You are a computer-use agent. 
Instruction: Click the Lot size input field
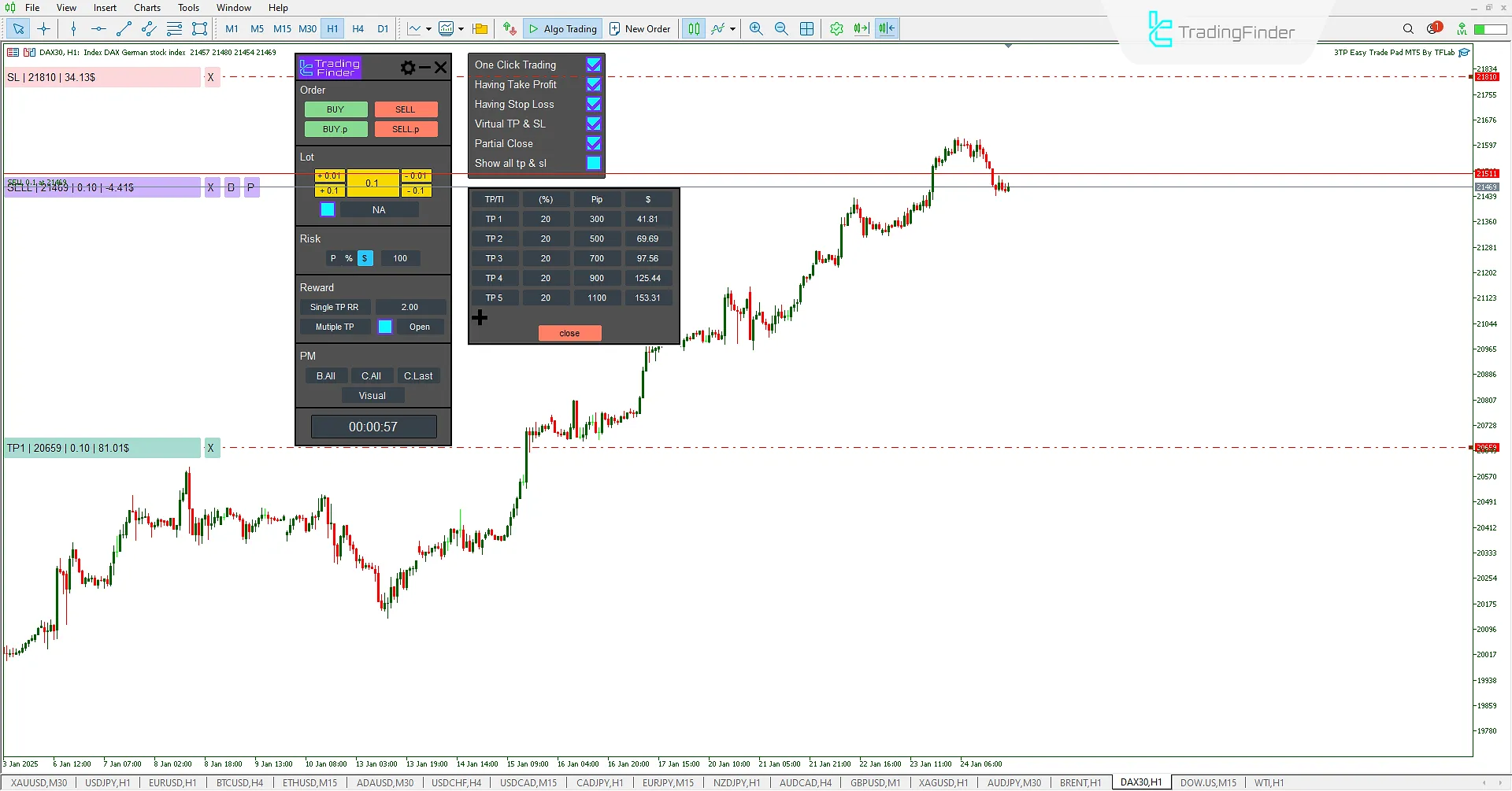point(372,182)
